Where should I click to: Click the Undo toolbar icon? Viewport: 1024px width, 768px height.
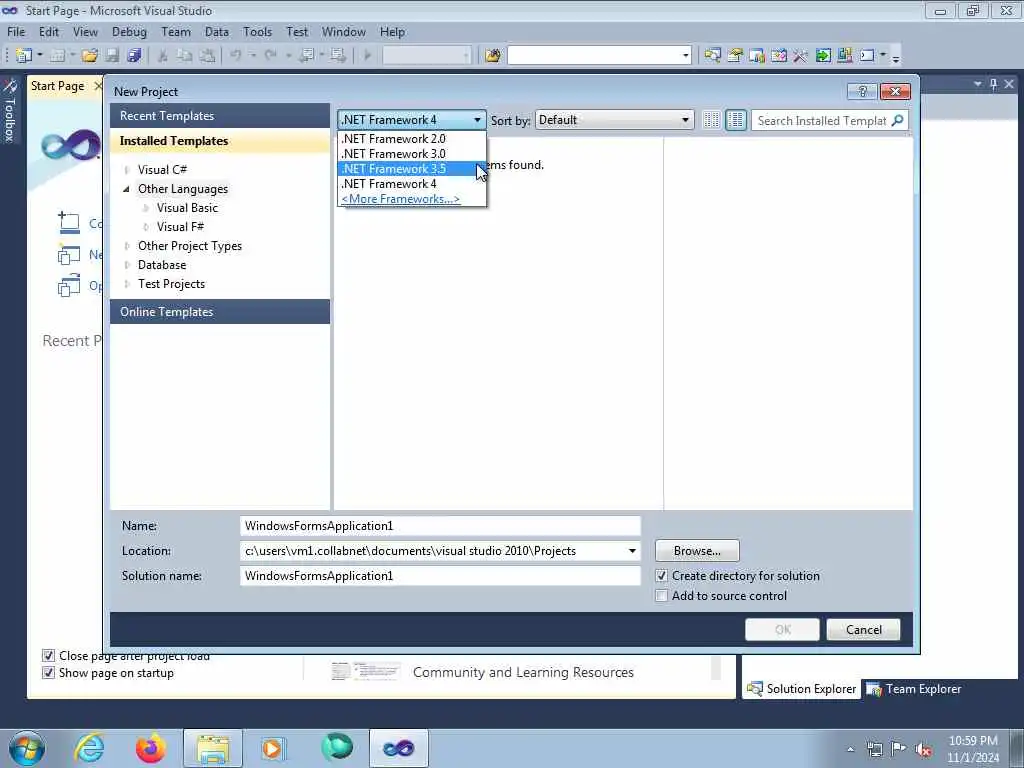pyautogui.click(x=236, y=56)
